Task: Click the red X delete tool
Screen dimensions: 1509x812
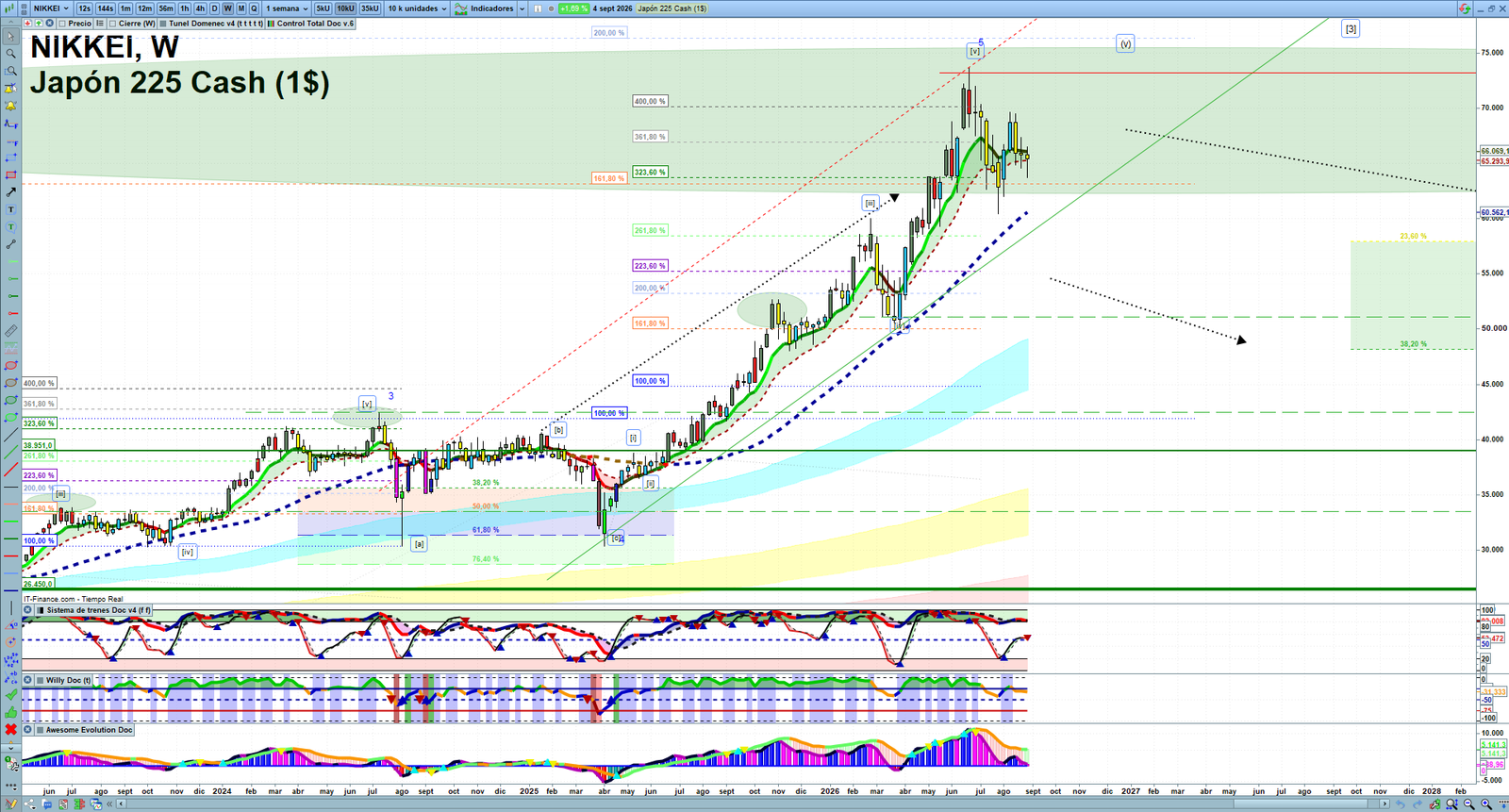Action: pyautogui.click(x=11, y=729)
